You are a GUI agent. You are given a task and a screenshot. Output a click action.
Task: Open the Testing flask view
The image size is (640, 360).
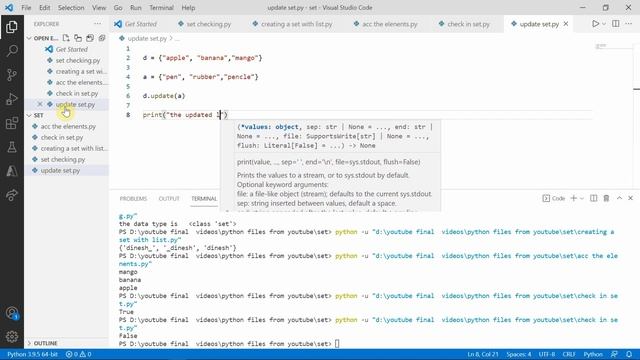click(12, 147)
